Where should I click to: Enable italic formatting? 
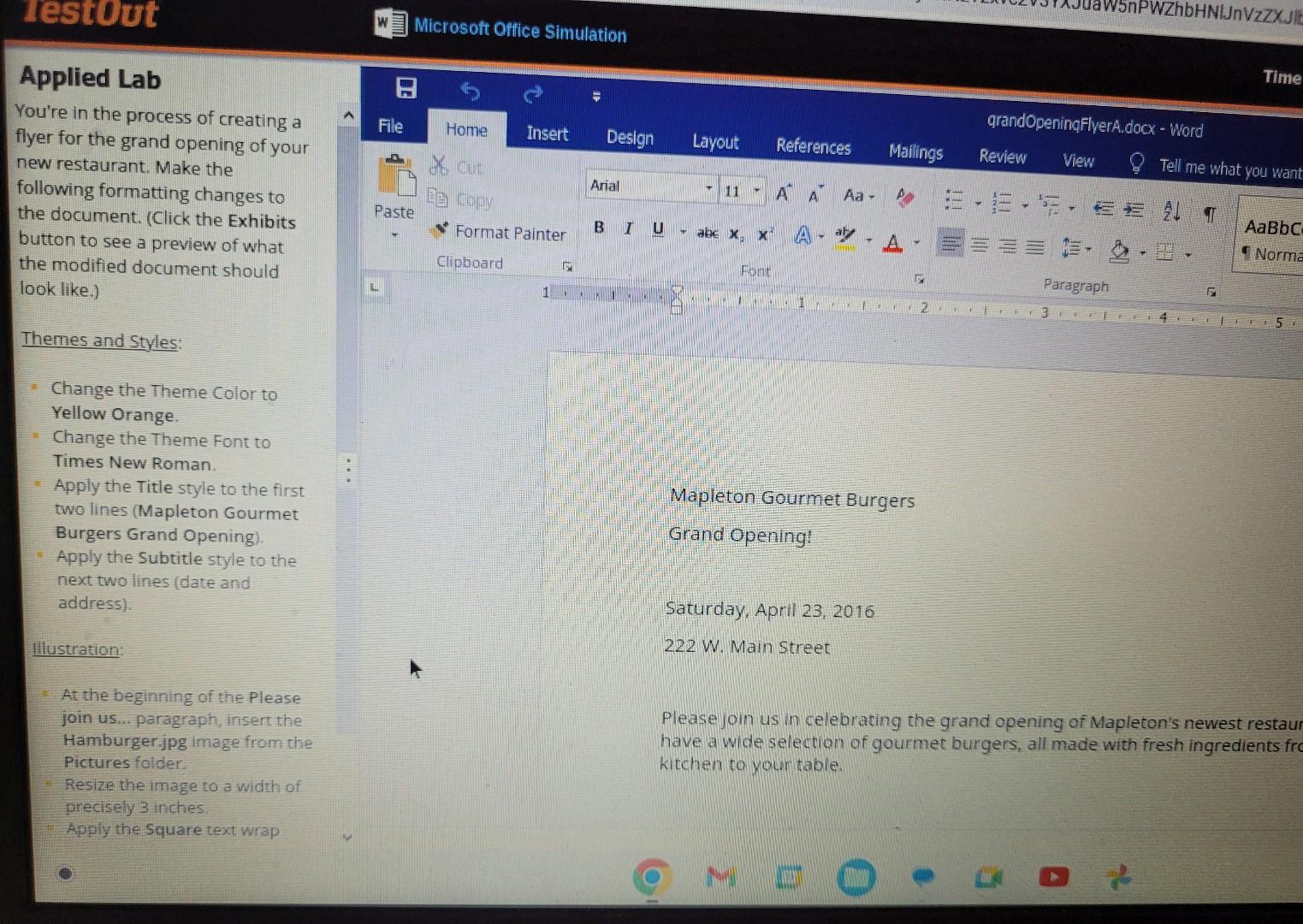click(x=627, y=228)
